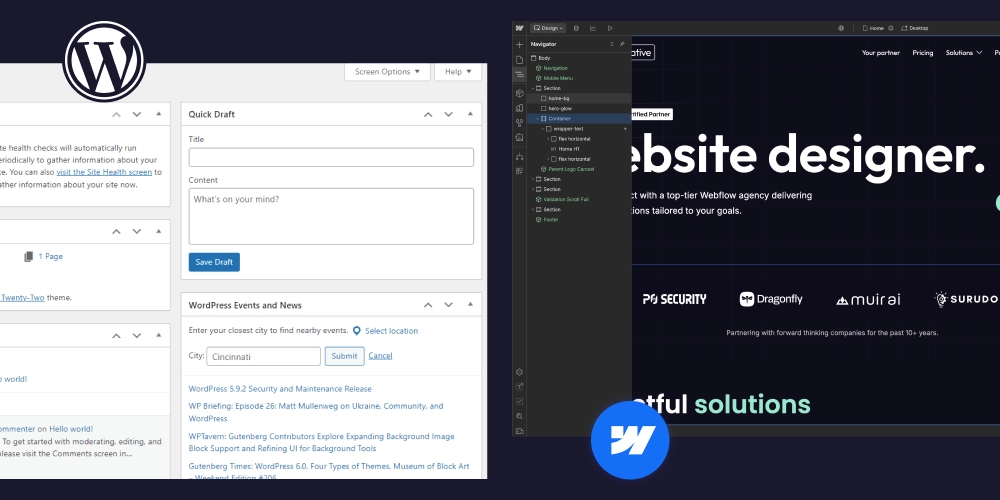Select the home-bg element in Navigator
This screenshot has width=1000, height=500.
coord(579,98)
